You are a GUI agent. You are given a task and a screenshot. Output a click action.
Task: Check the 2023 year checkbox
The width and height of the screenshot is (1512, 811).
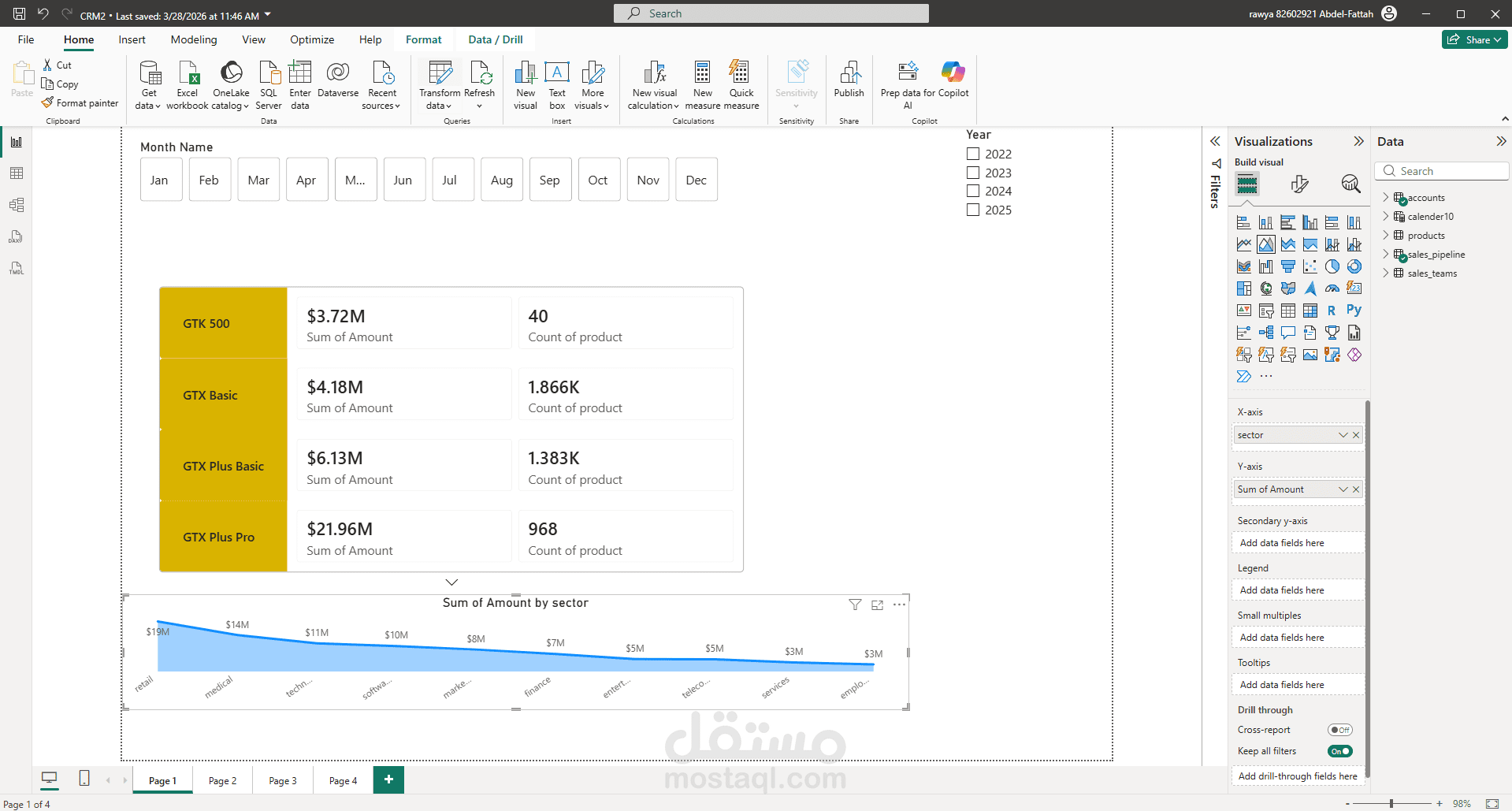point(973,173)
